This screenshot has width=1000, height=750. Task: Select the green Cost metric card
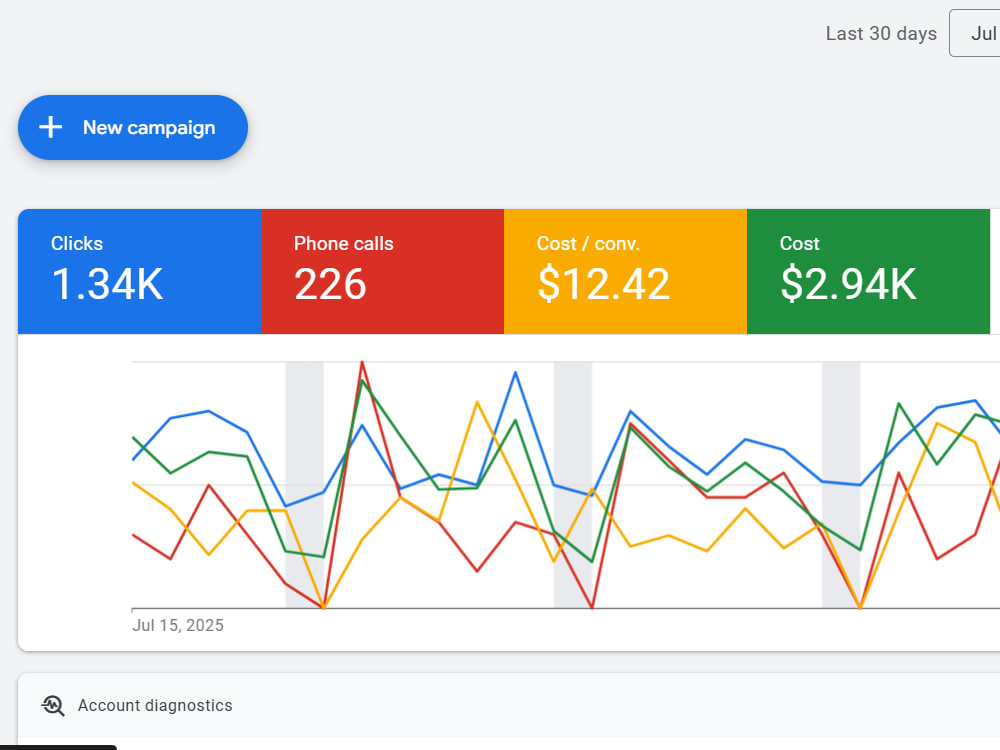(868, 271)
